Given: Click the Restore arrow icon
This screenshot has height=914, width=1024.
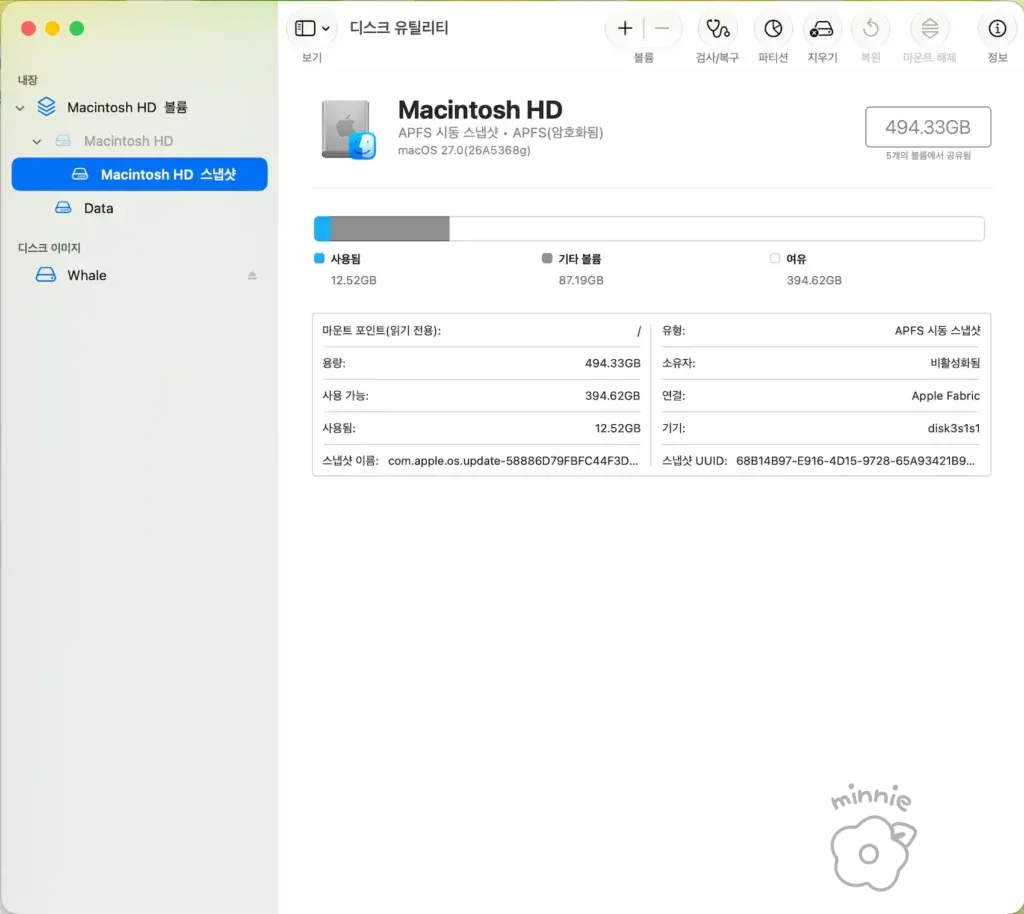Looking at the screenshot, I should click(870, 29).
